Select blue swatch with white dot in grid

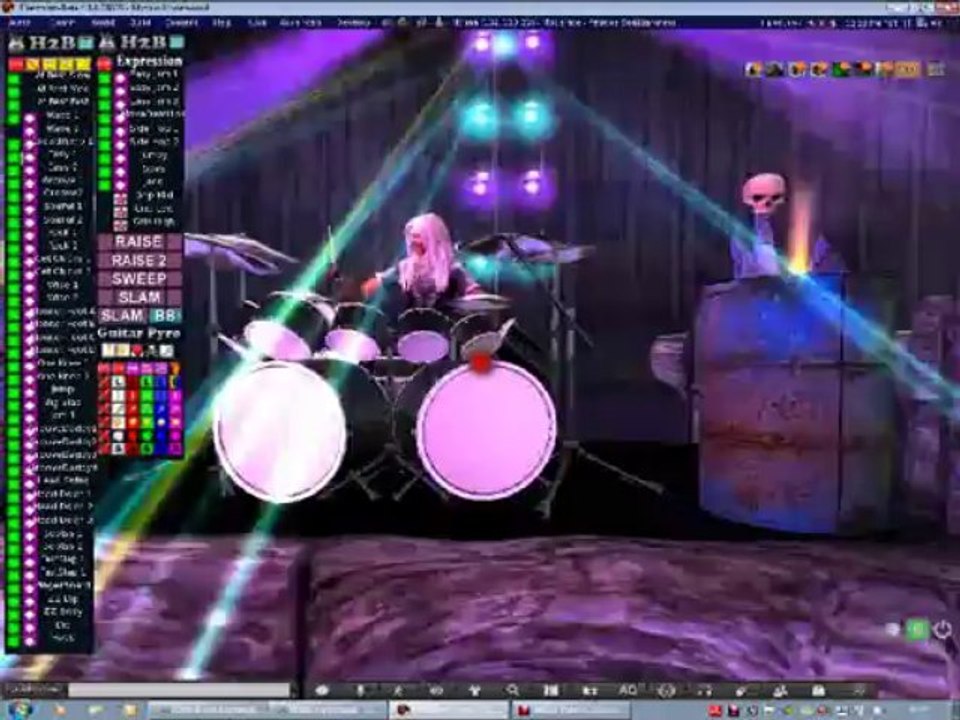161,422
